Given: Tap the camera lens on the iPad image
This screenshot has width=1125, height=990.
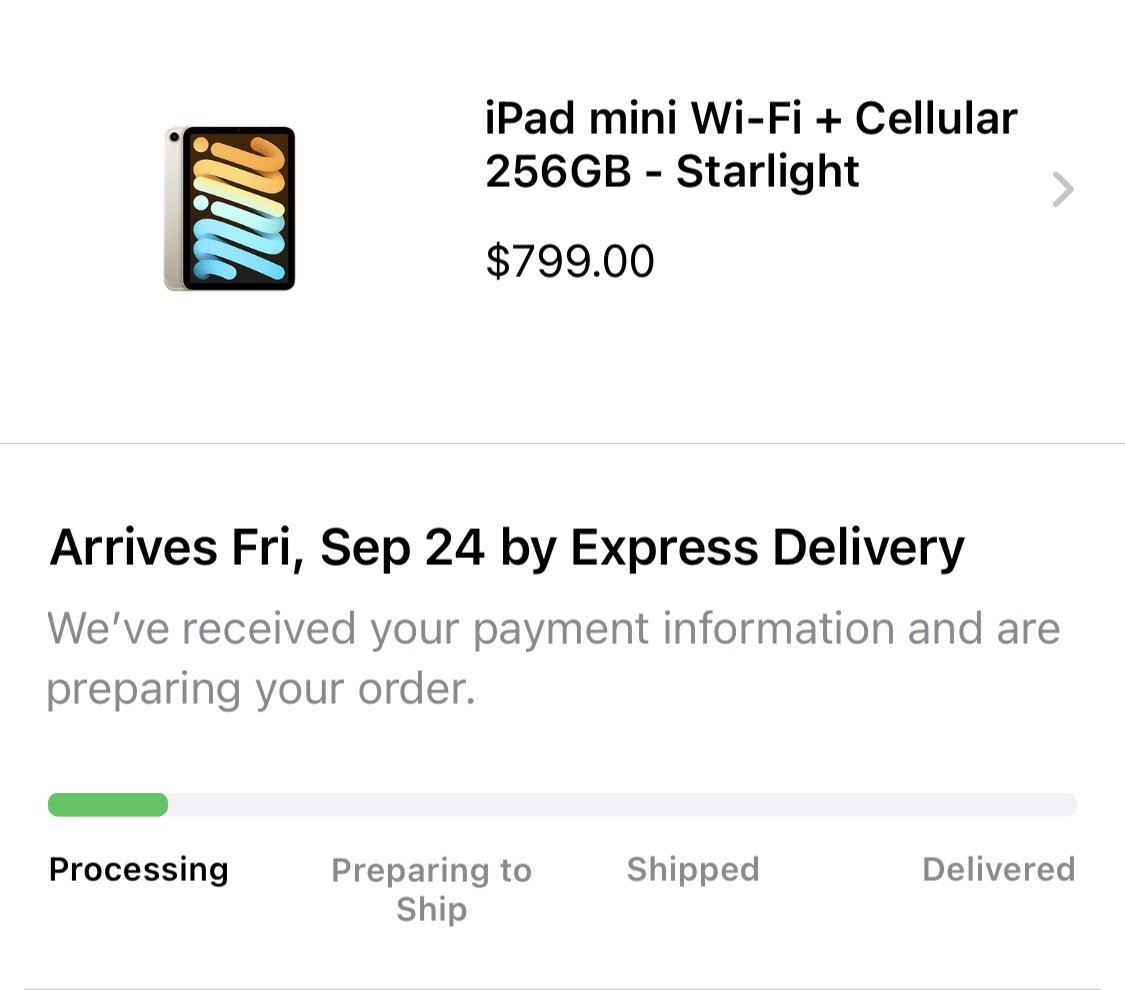Looking at the screenshot, I should point(174,137).
